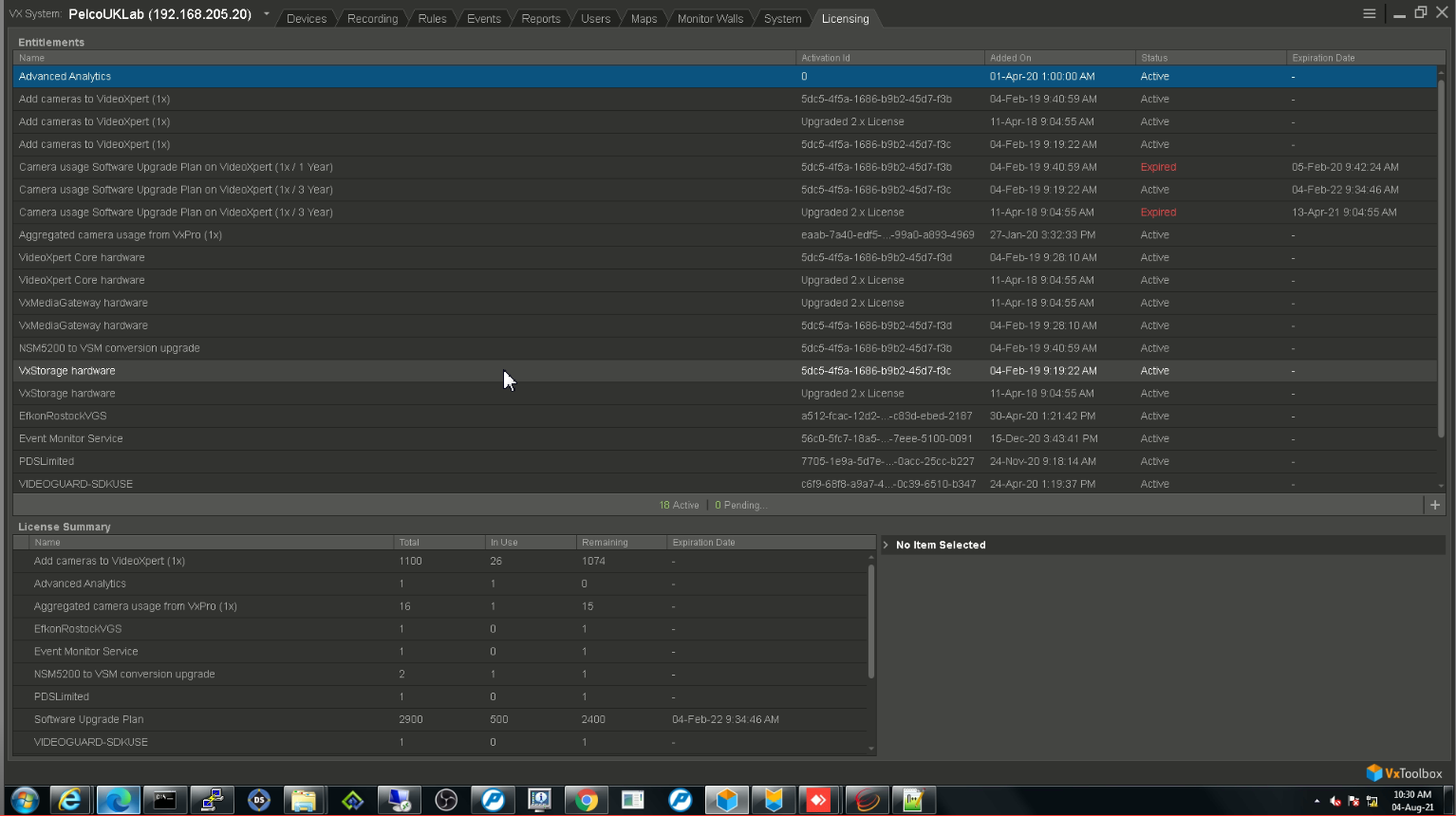1456x816 pixels.
Task: Open the VX System selector for PelcoUKLab
Action: coord(267,14)
